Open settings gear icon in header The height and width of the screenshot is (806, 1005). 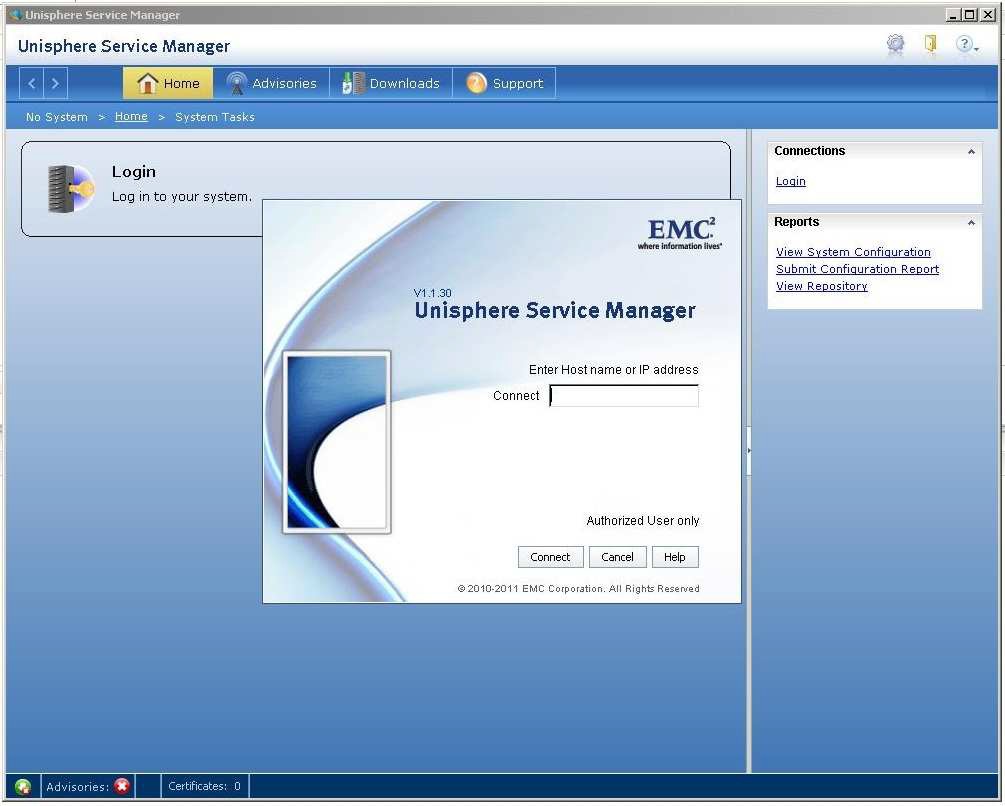pos(895,44)
